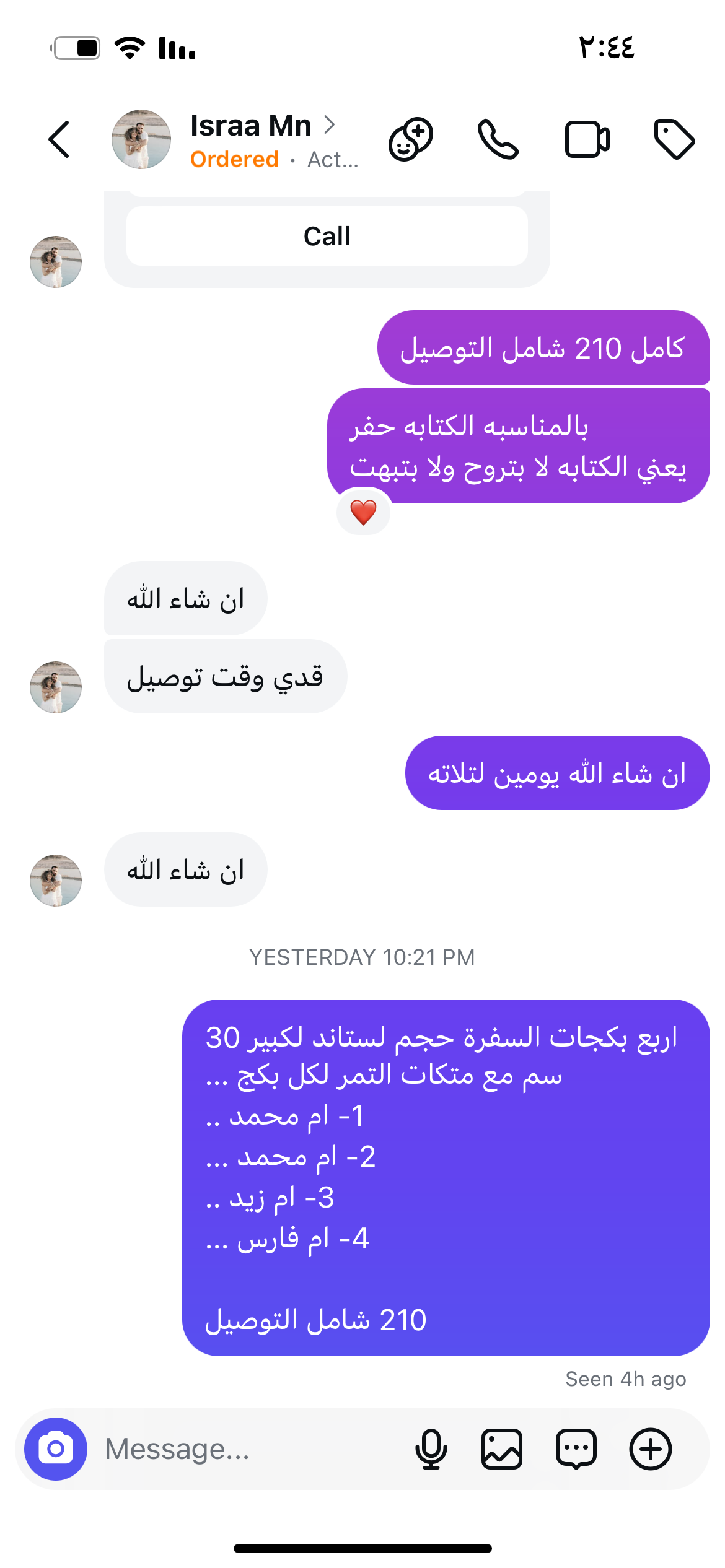725x1568 pixels.
Task: Open the order tag label icon
Action: 674,139
